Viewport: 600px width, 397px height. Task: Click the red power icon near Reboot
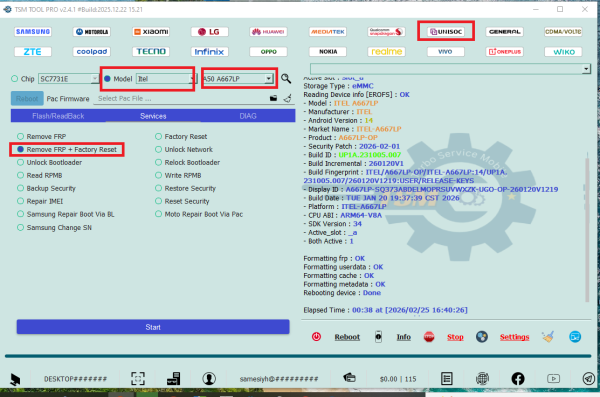(316, 337)
